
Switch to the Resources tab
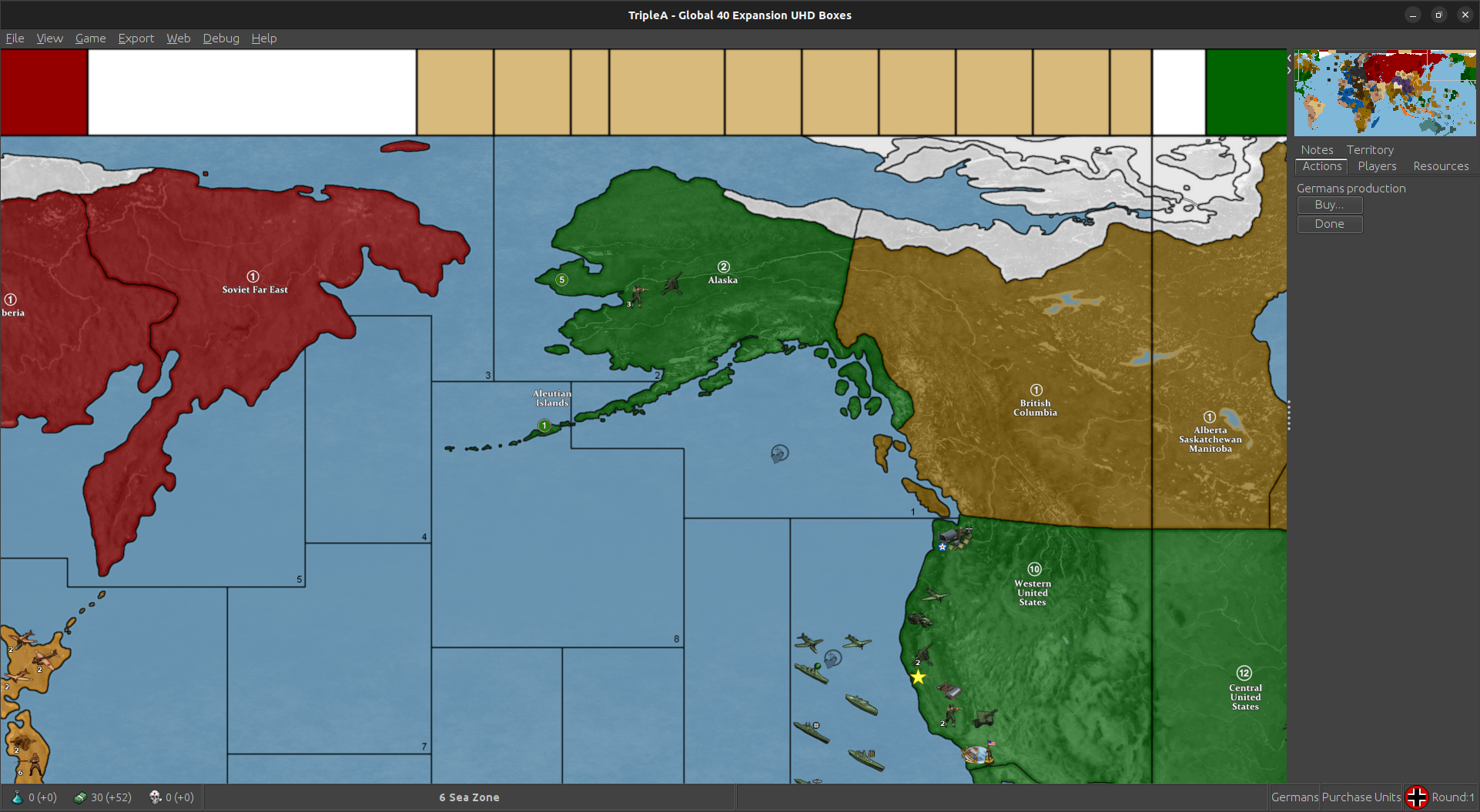(x=1441, y=166)
